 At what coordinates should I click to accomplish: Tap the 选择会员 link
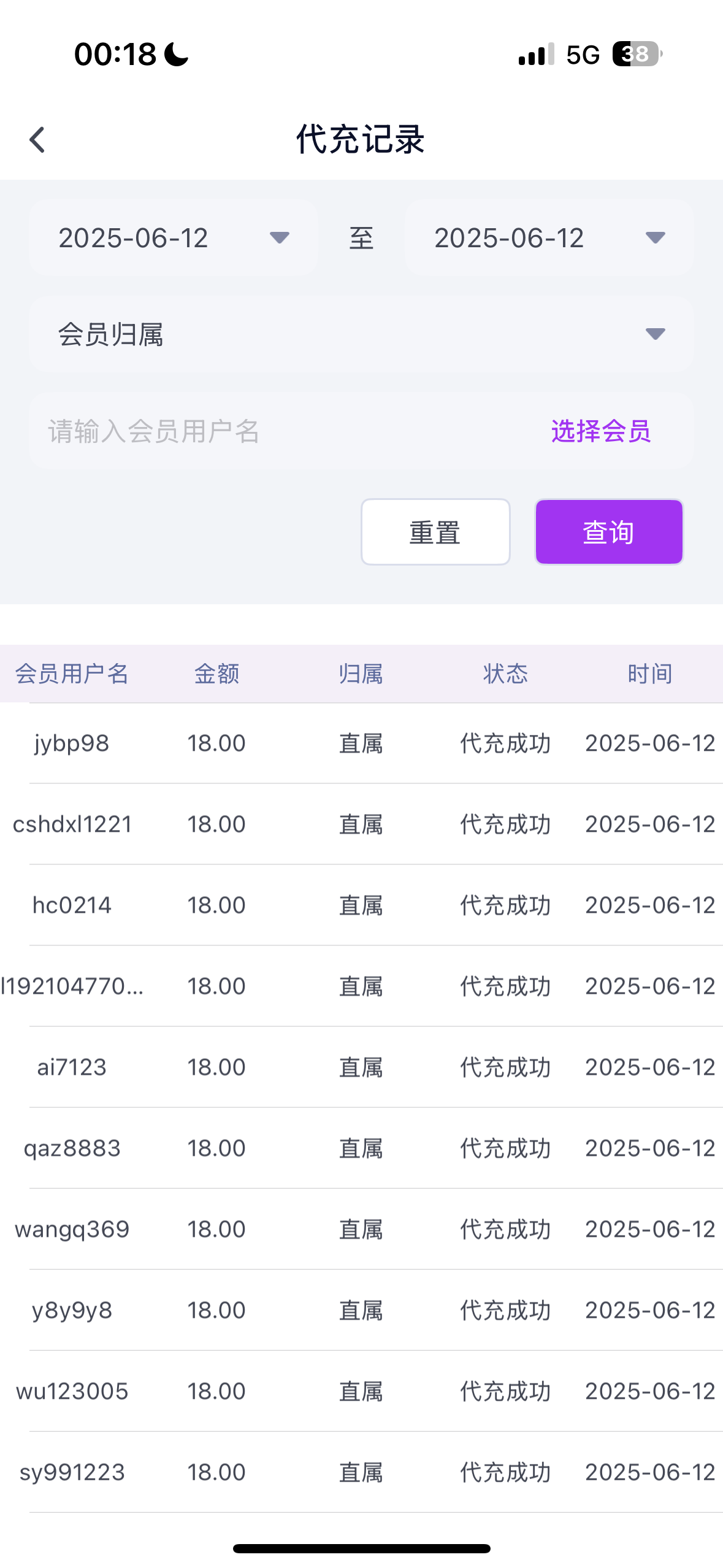pos(600,431)
